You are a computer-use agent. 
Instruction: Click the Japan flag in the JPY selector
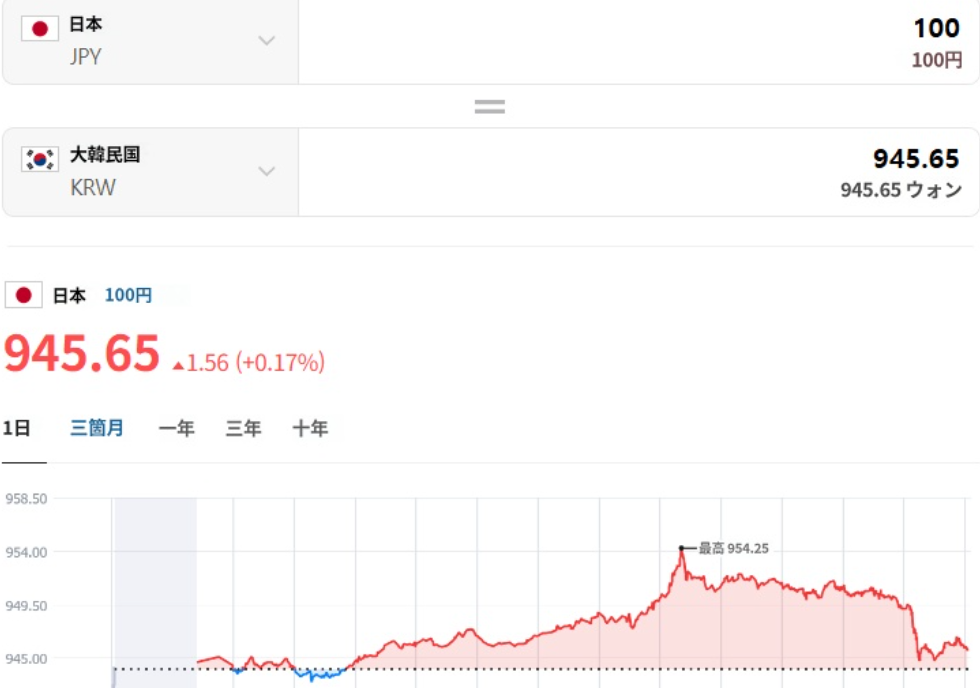(40, 29)
